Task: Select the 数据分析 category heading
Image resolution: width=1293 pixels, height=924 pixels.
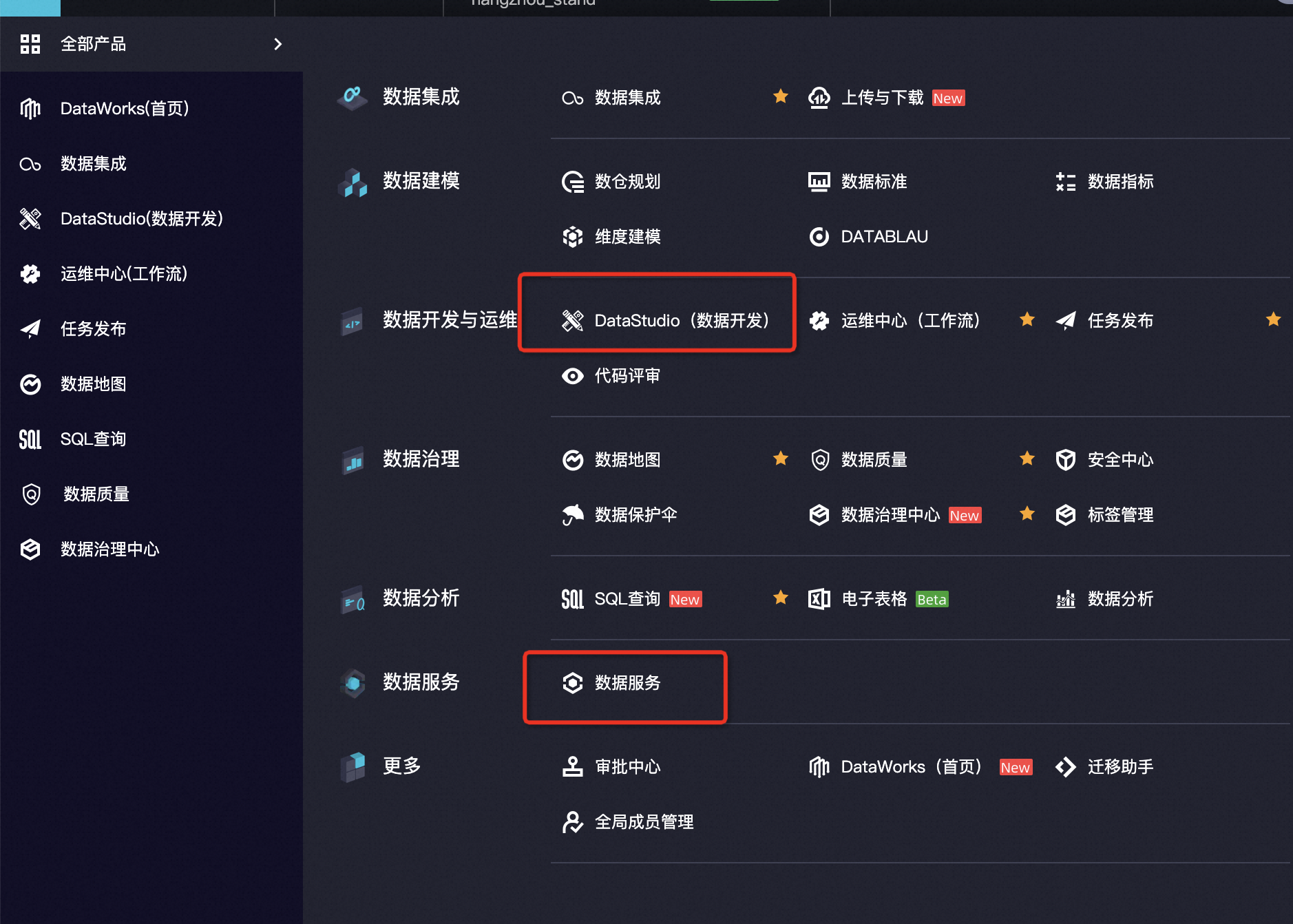Action: (x=421, y=598)
